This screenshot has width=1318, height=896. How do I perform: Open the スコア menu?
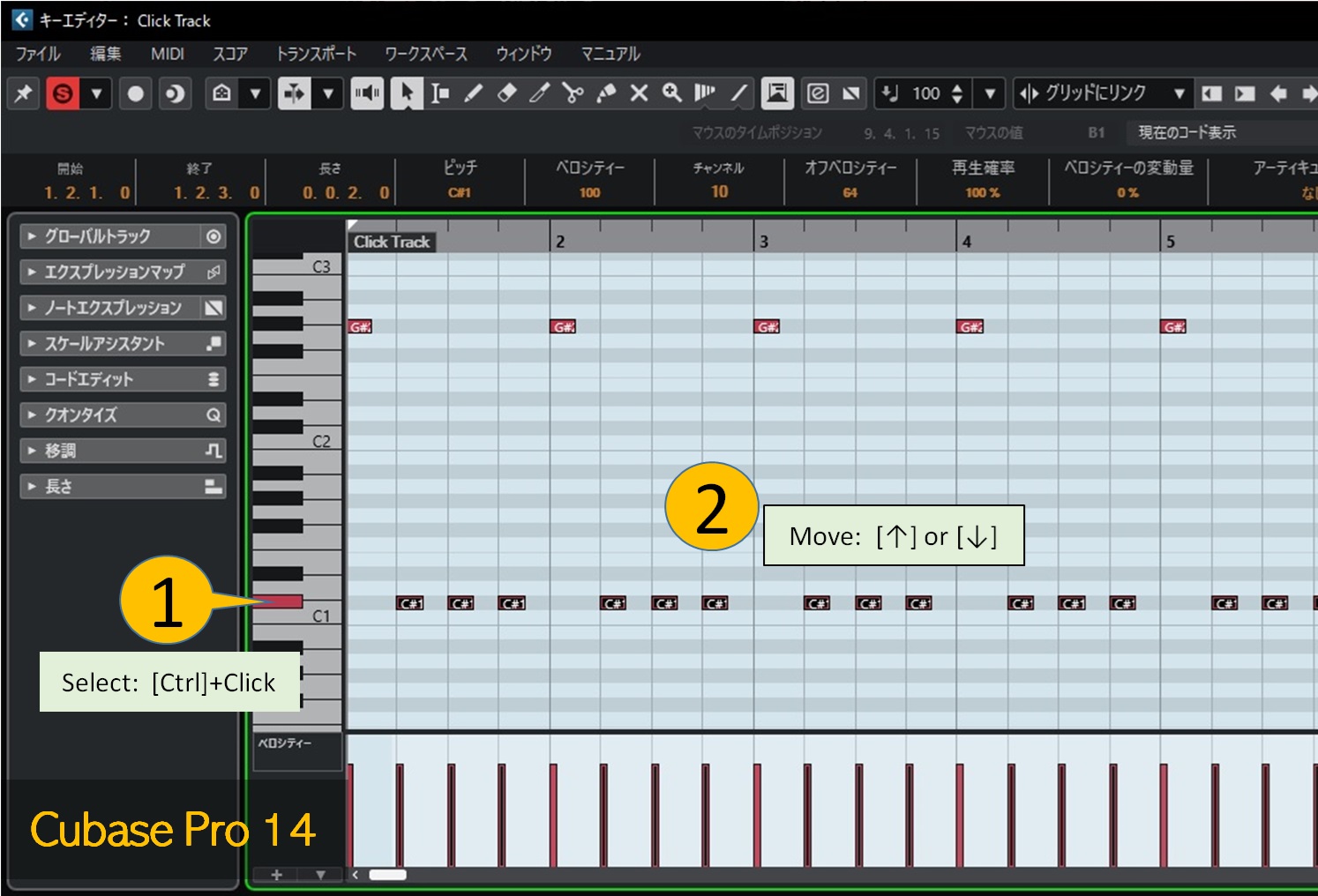pyautogui.click(x=230, y=54)
